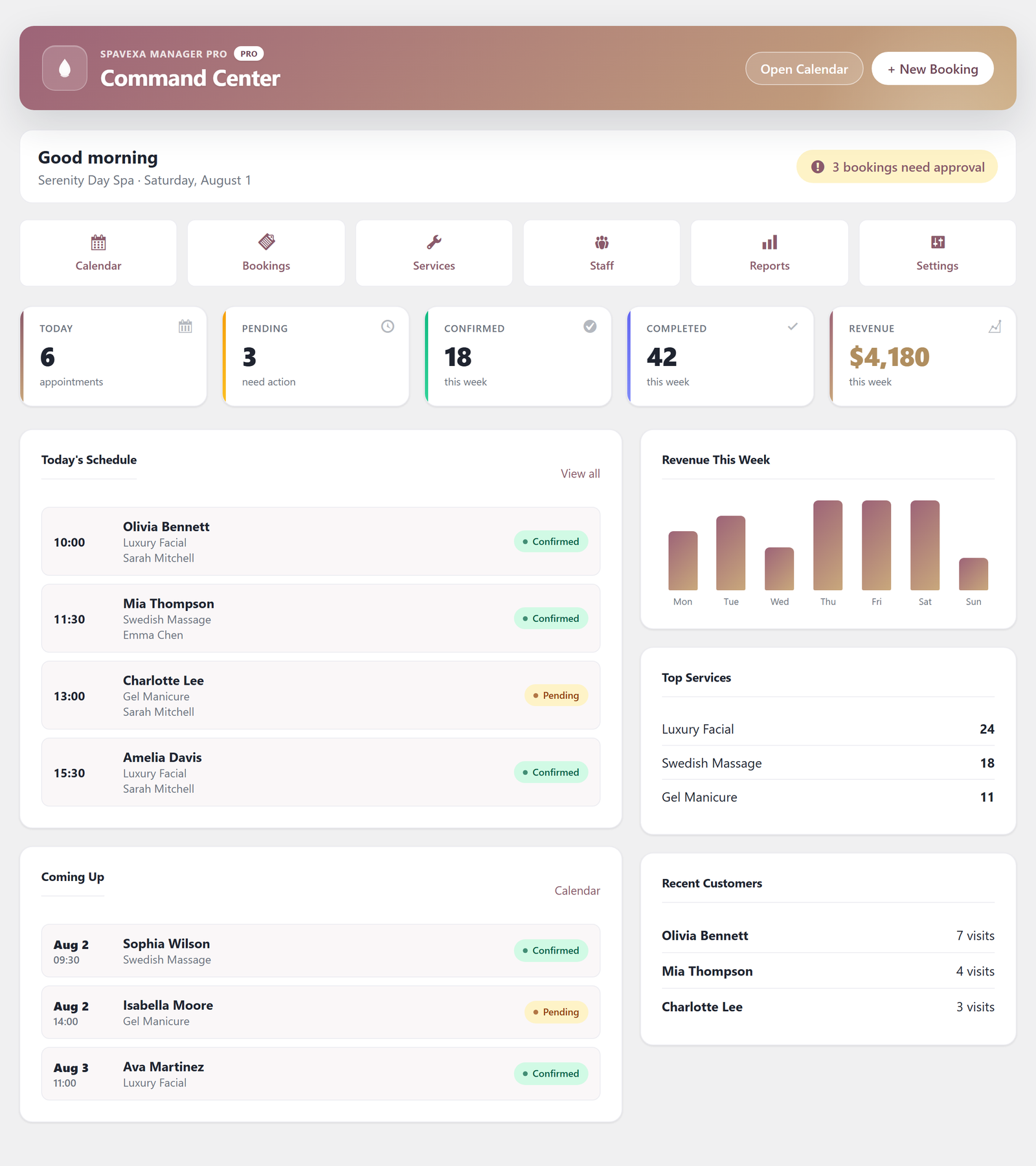The image size is (1036, 1166).
Task: Open Reports bar chart icon
Action: (769, 242)
